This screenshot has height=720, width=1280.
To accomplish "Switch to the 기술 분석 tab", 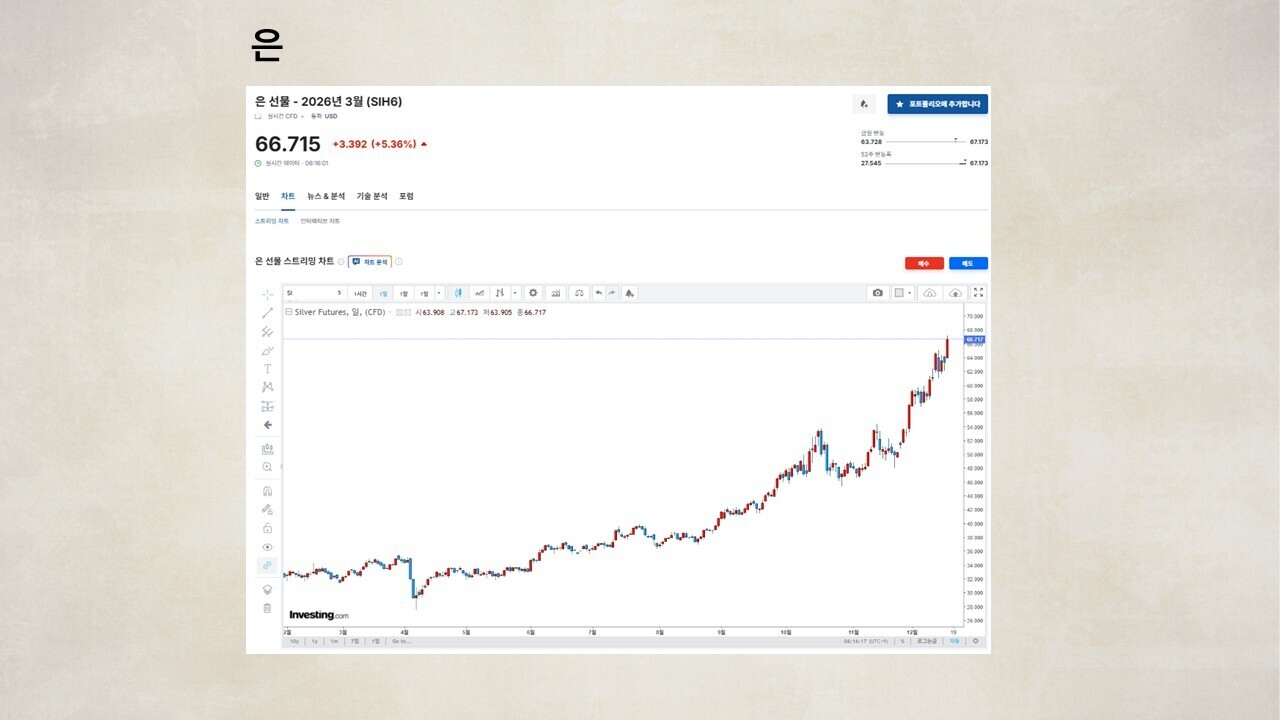I will pos(371,196).
